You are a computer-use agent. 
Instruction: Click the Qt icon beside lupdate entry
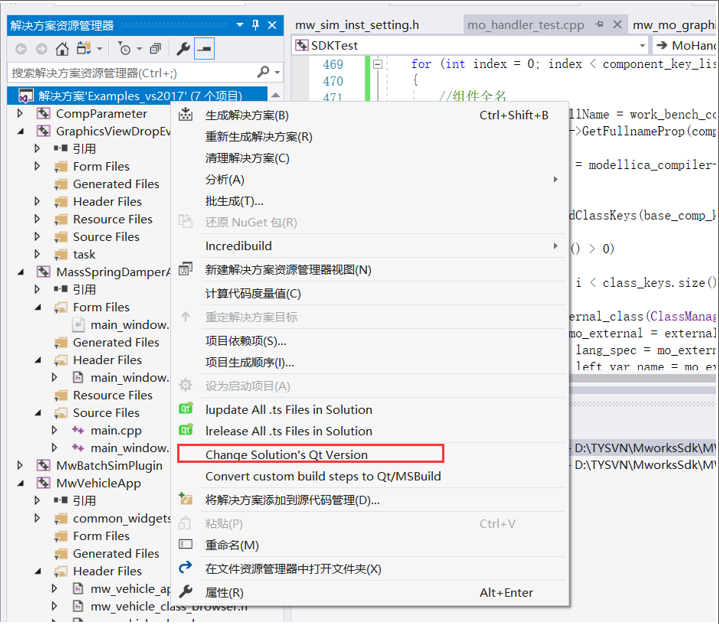pyautogui.click(x=186, y=408)
